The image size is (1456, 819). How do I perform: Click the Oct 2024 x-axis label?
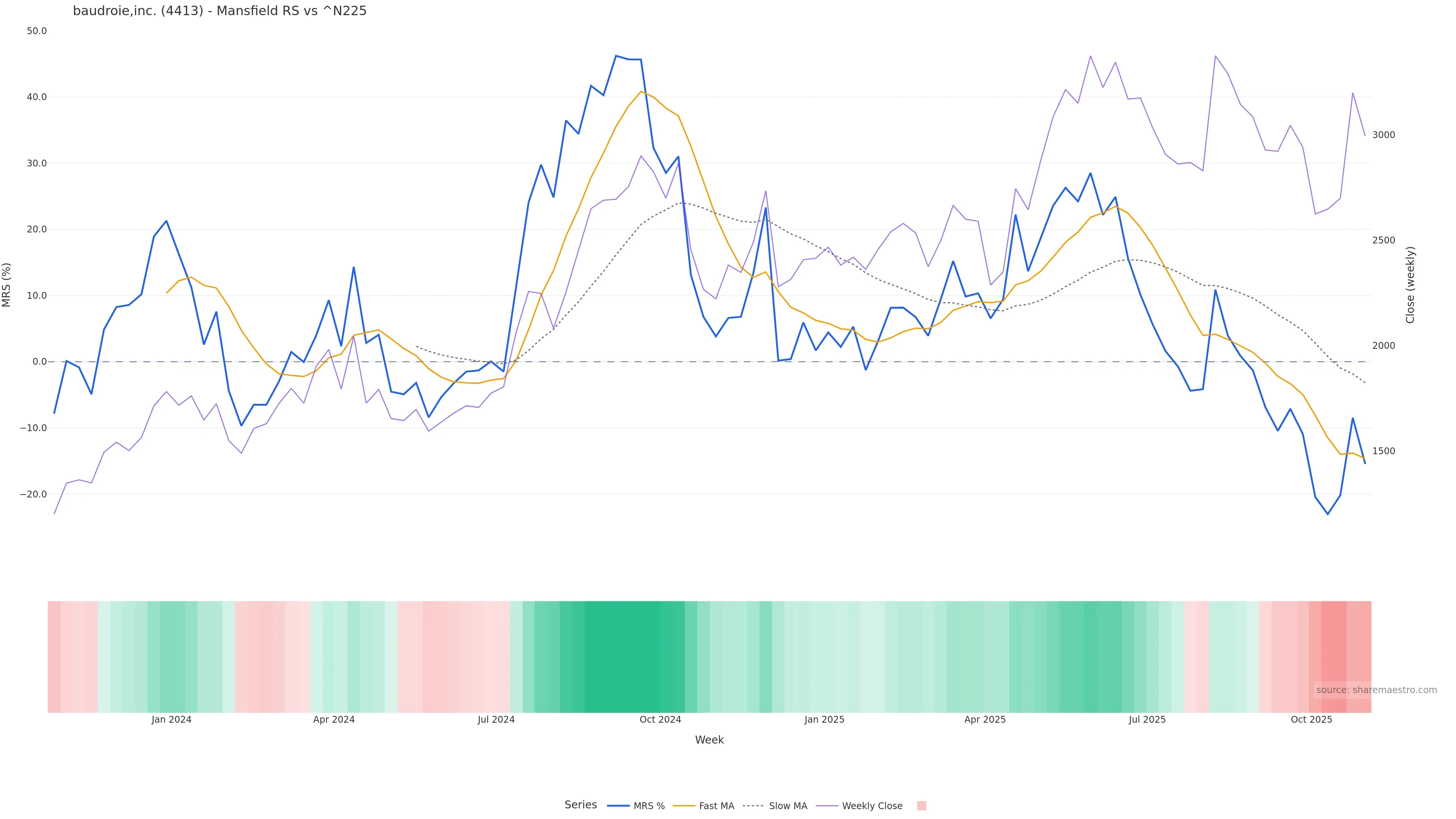point(660,720)
